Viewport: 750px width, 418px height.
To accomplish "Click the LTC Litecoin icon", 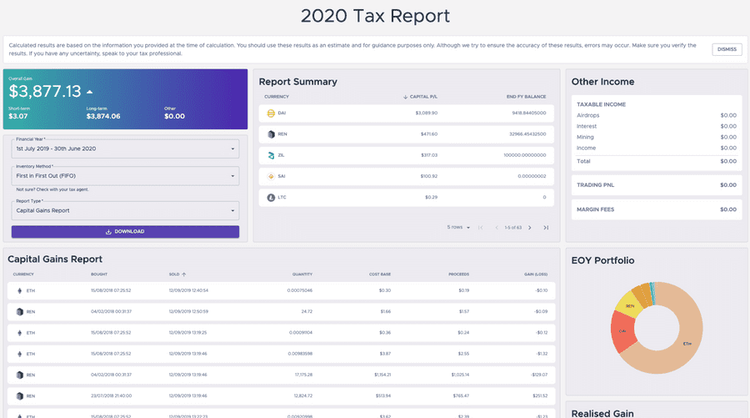I will pos(269,197).
